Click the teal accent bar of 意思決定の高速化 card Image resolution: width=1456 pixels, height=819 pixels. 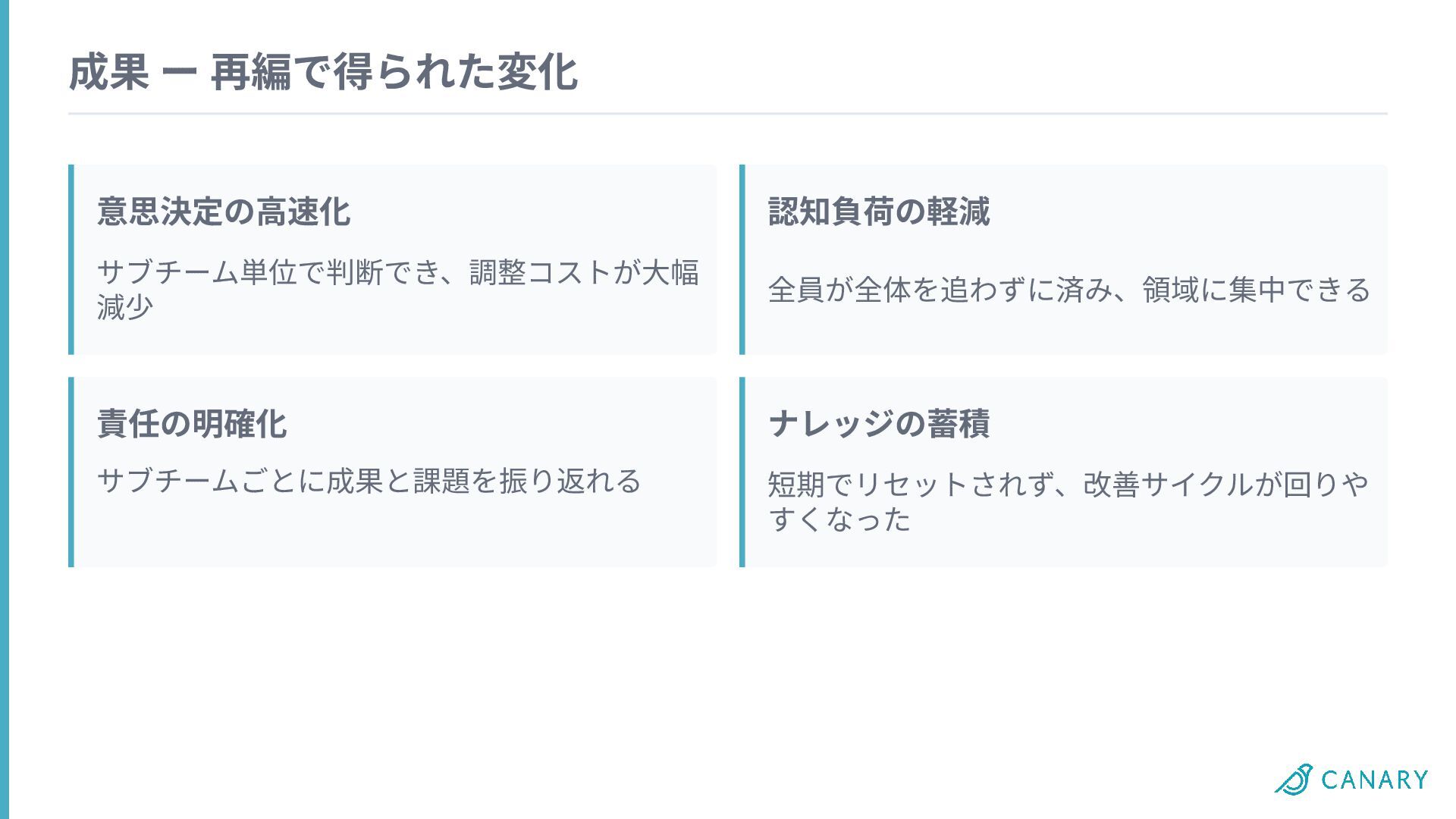click(71, 259)
